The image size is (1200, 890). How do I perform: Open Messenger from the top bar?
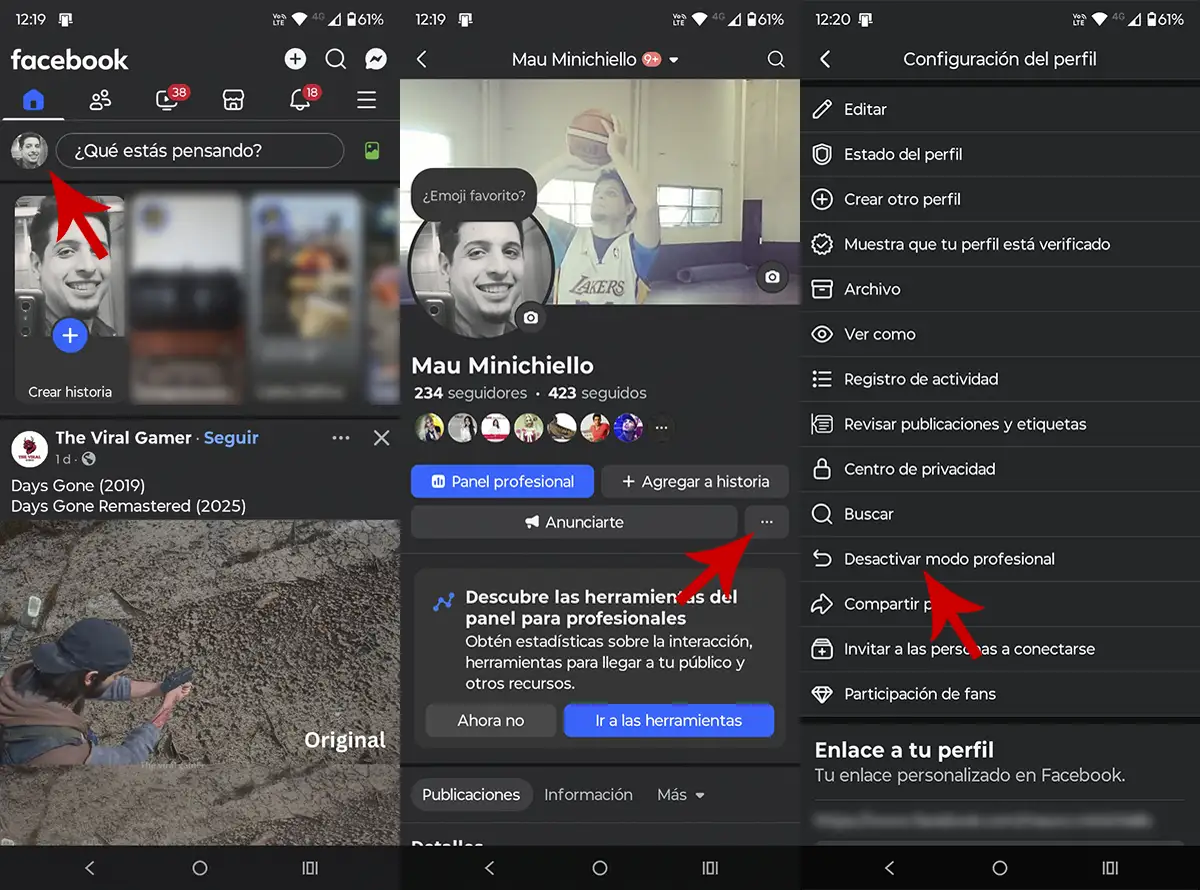[376, 60]
